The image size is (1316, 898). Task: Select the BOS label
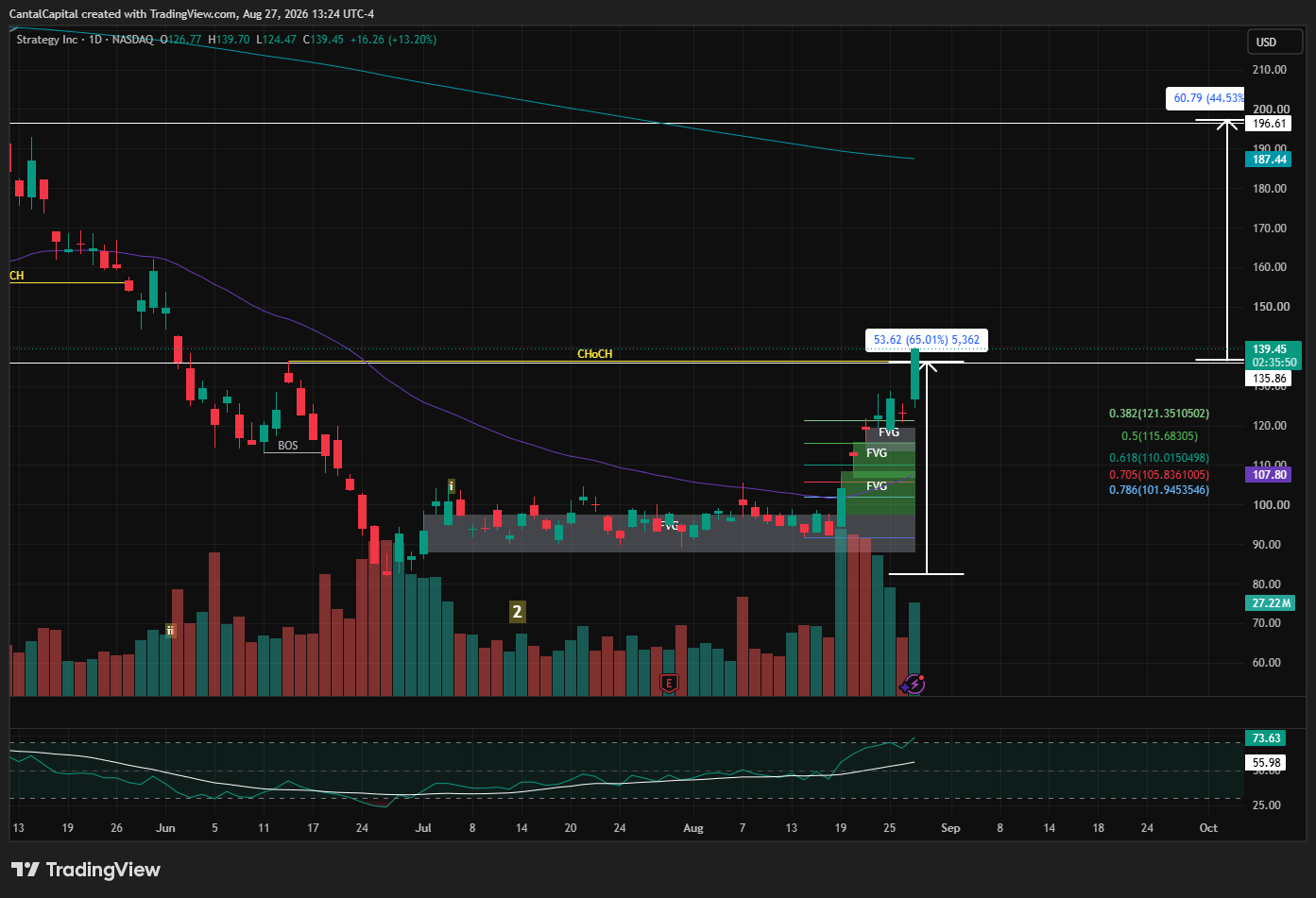288,446
